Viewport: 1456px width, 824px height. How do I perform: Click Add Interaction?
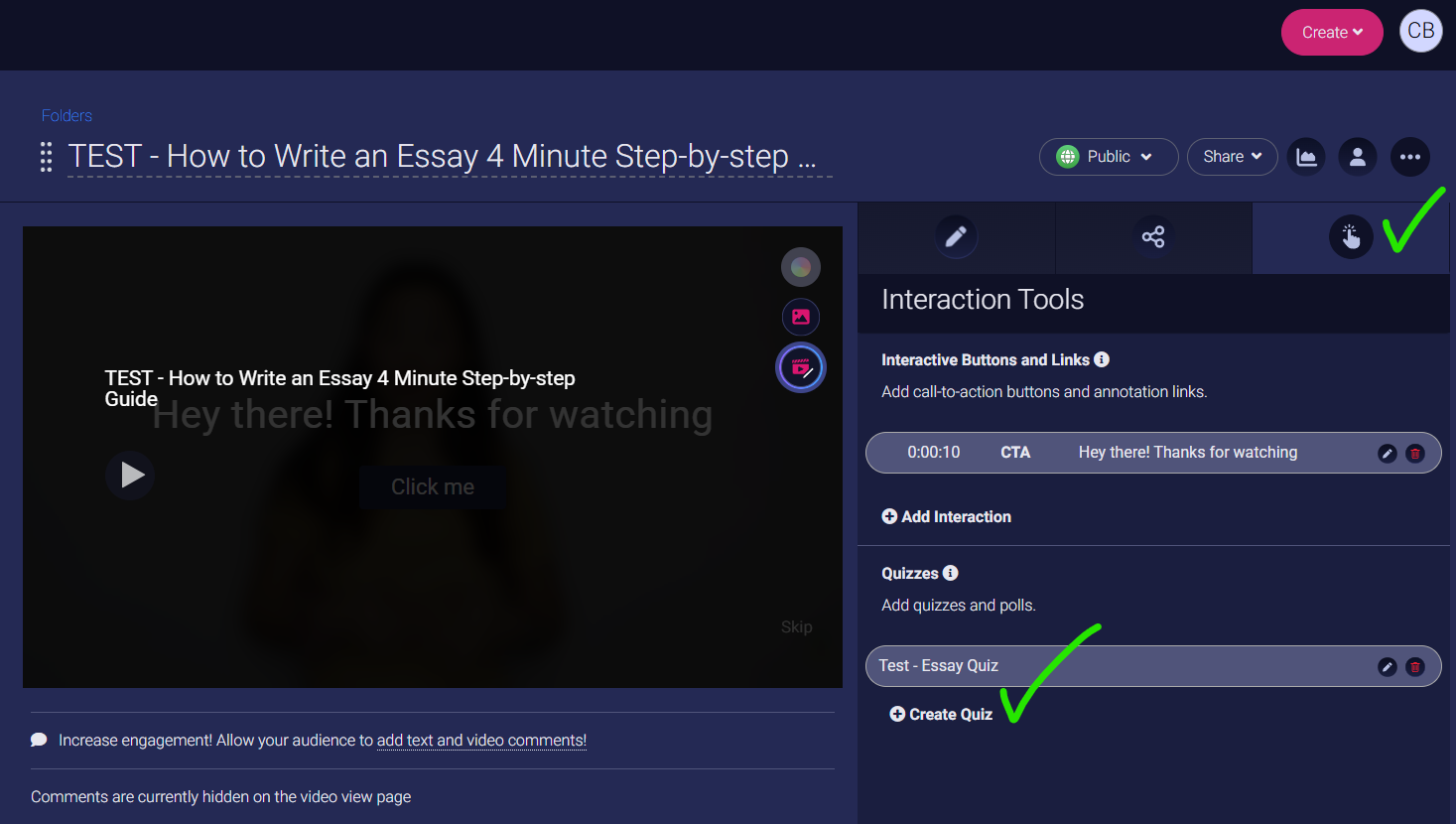pos(946,516)
